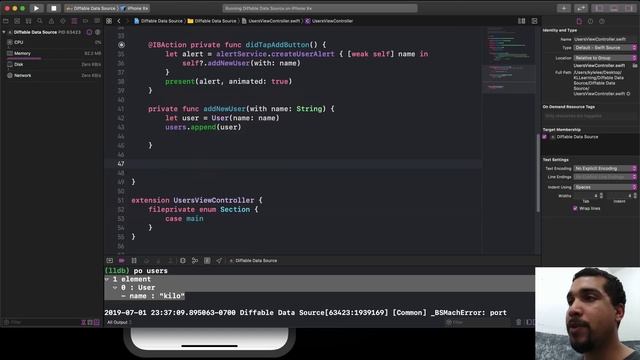Viewport: 640px width, 360px height.
Task: Toggle breakpoints activation in debug bar
Action: click(x=122, y=260)
